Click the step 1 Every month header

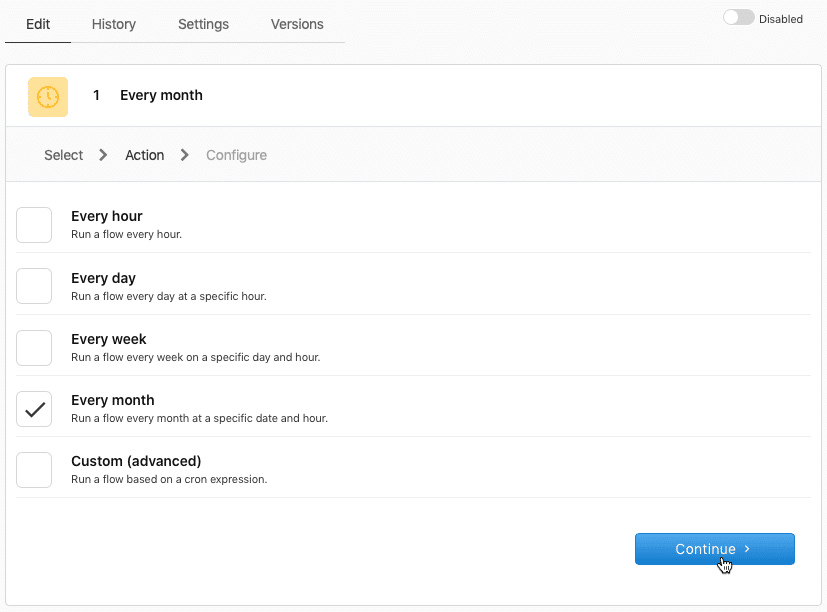pos(161,96)
